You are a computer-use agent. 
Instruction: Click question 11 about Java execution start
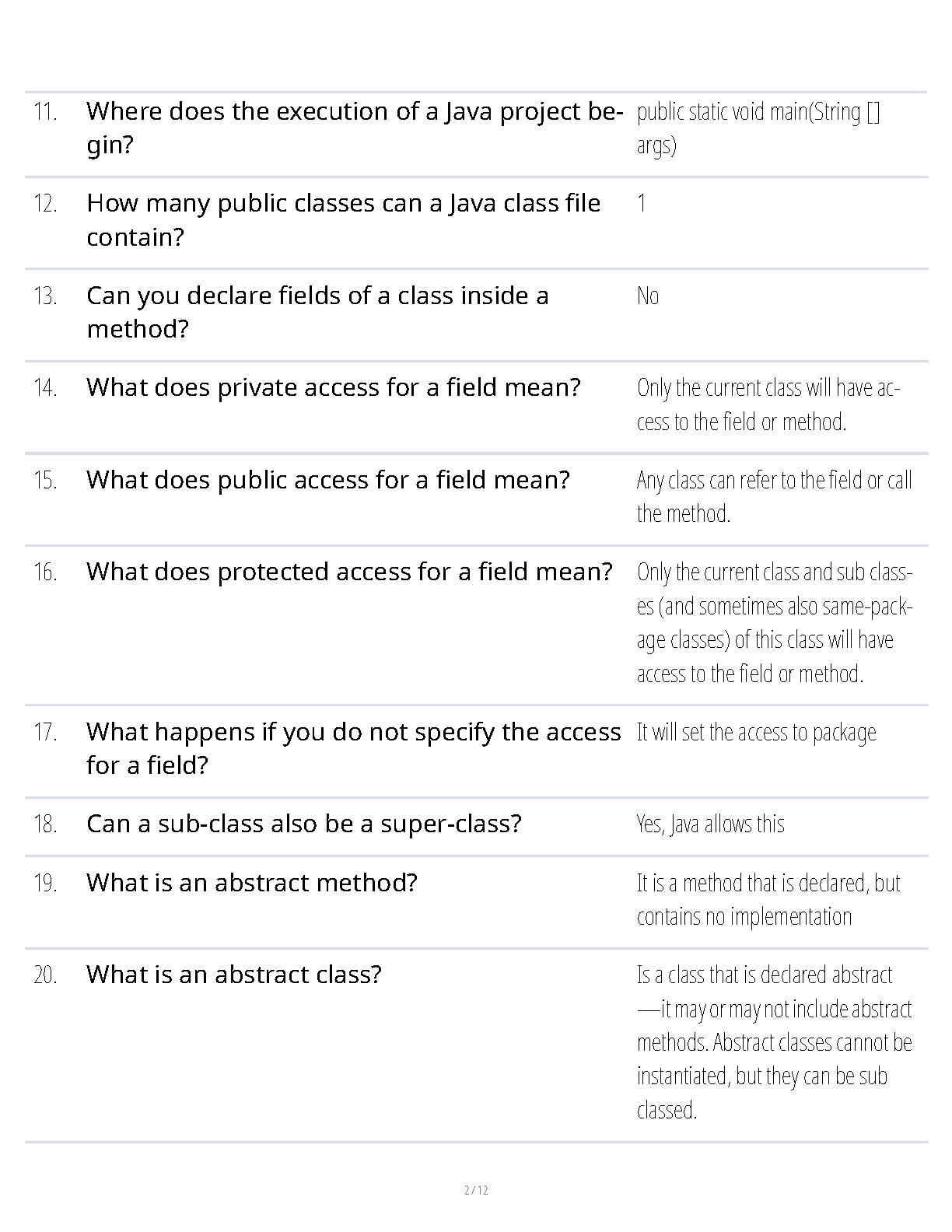(x=354, y=128)
